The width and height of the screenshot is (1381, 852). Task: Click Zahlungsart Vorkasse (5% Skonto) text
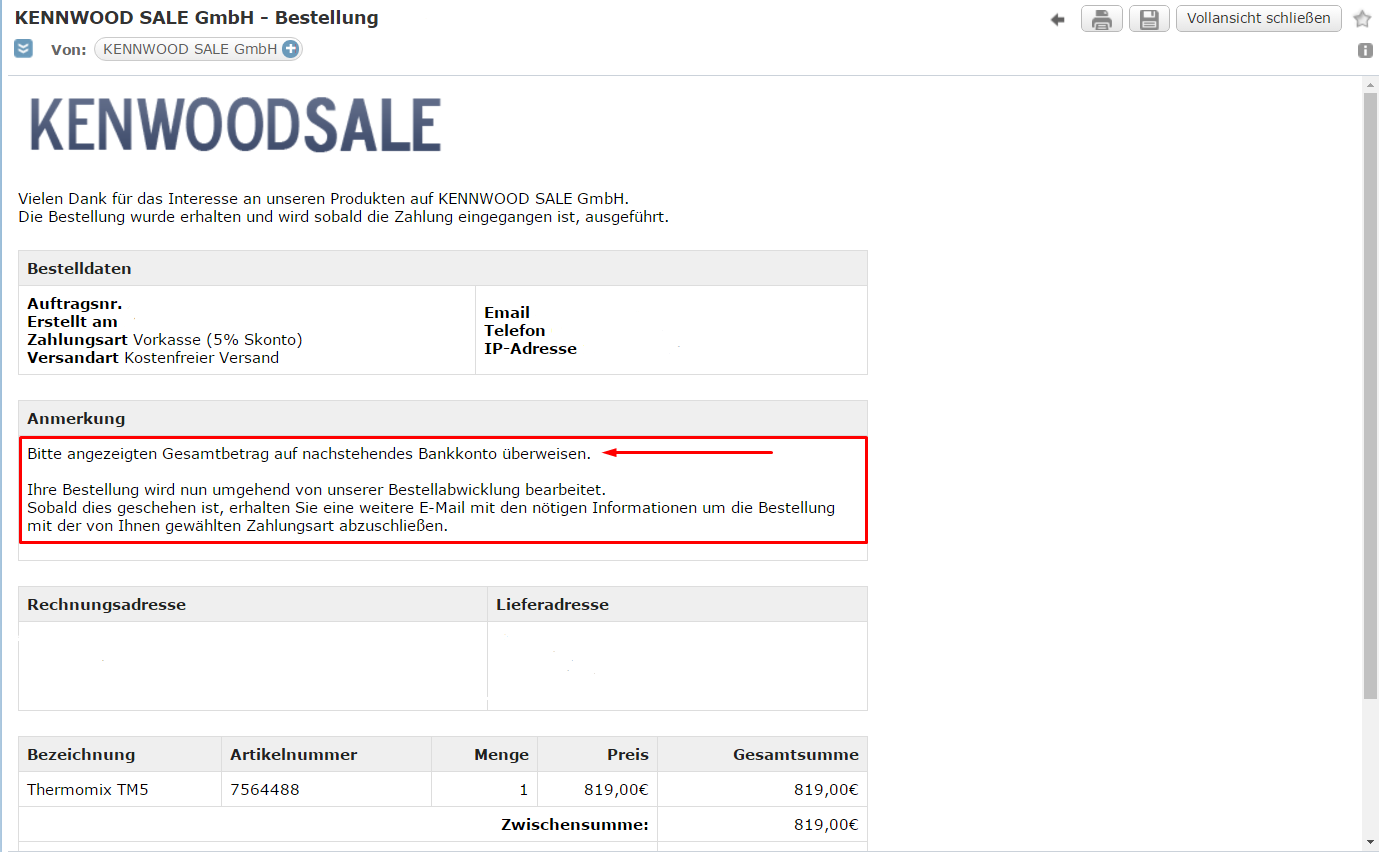(165, 339)
